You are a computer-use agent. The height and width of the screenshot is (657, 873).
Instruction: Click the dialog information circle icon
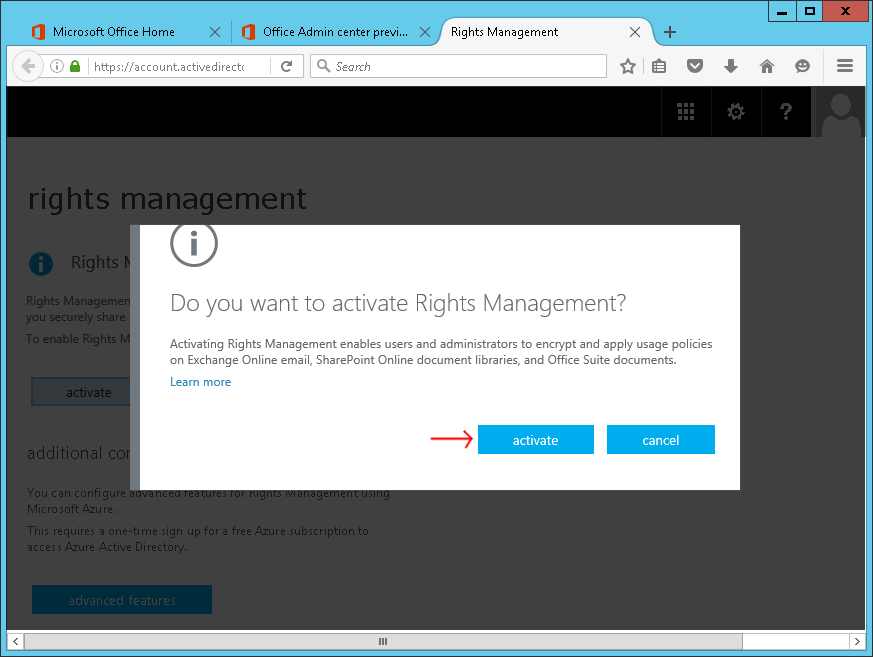pos(194,243)
